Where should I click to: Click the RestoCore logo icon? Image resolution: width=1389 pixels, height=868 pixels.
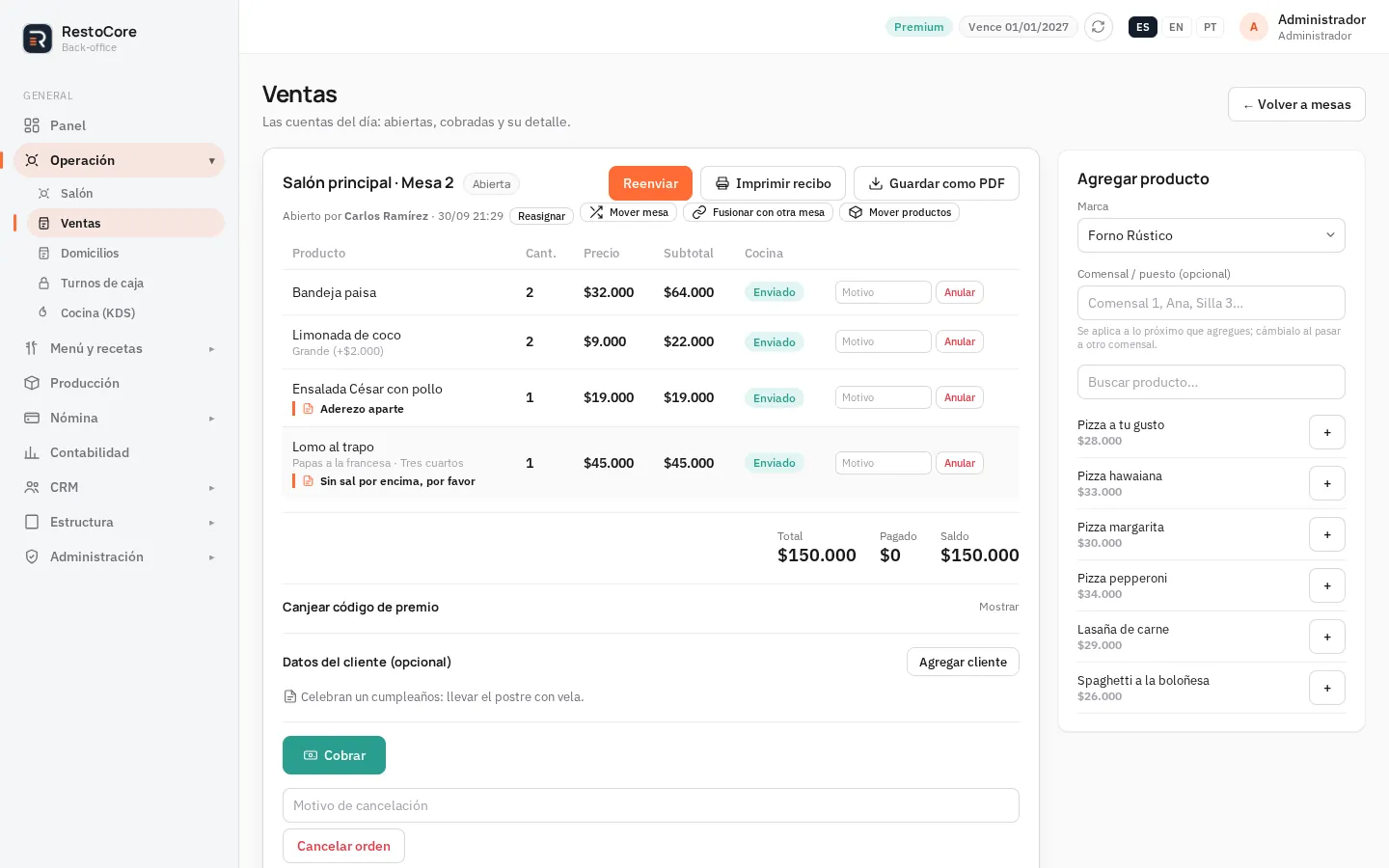click(38, 39)
